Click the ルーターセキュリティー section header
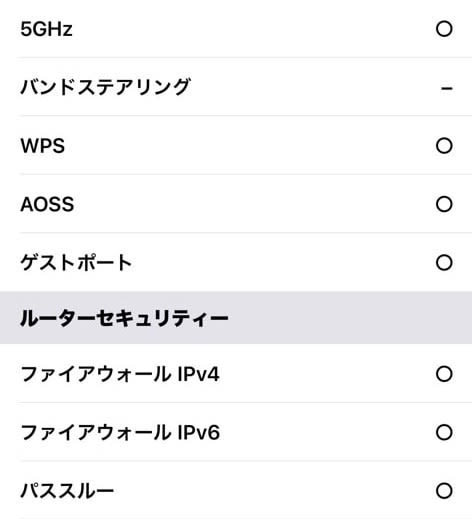Screen dimensions: 472x519 [x=124, y=318]
